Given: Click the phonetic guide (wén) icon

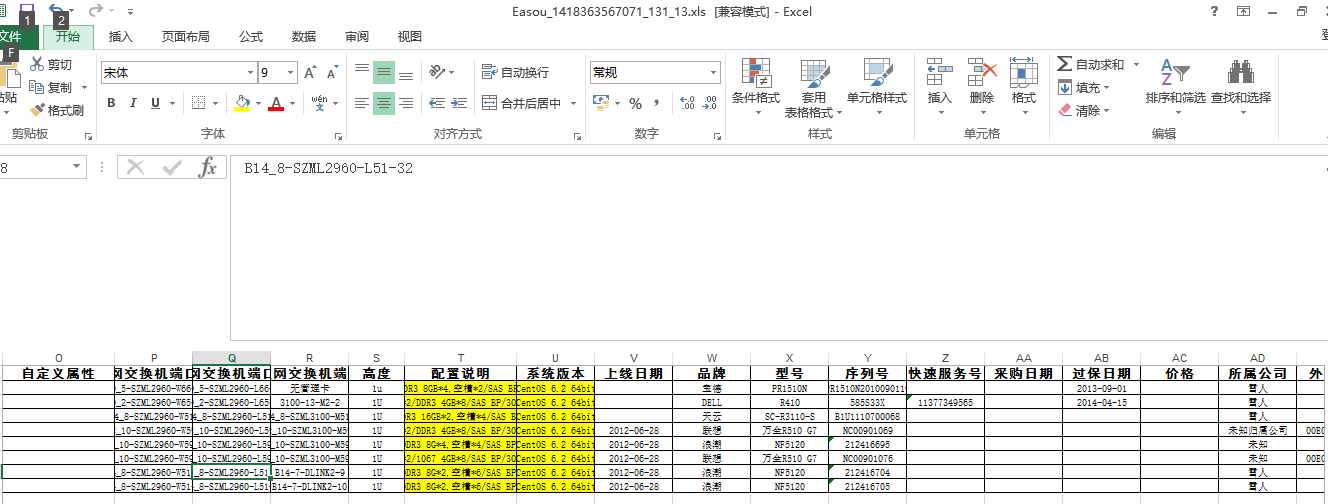Looking at the screenshot, I should [319, 102].
